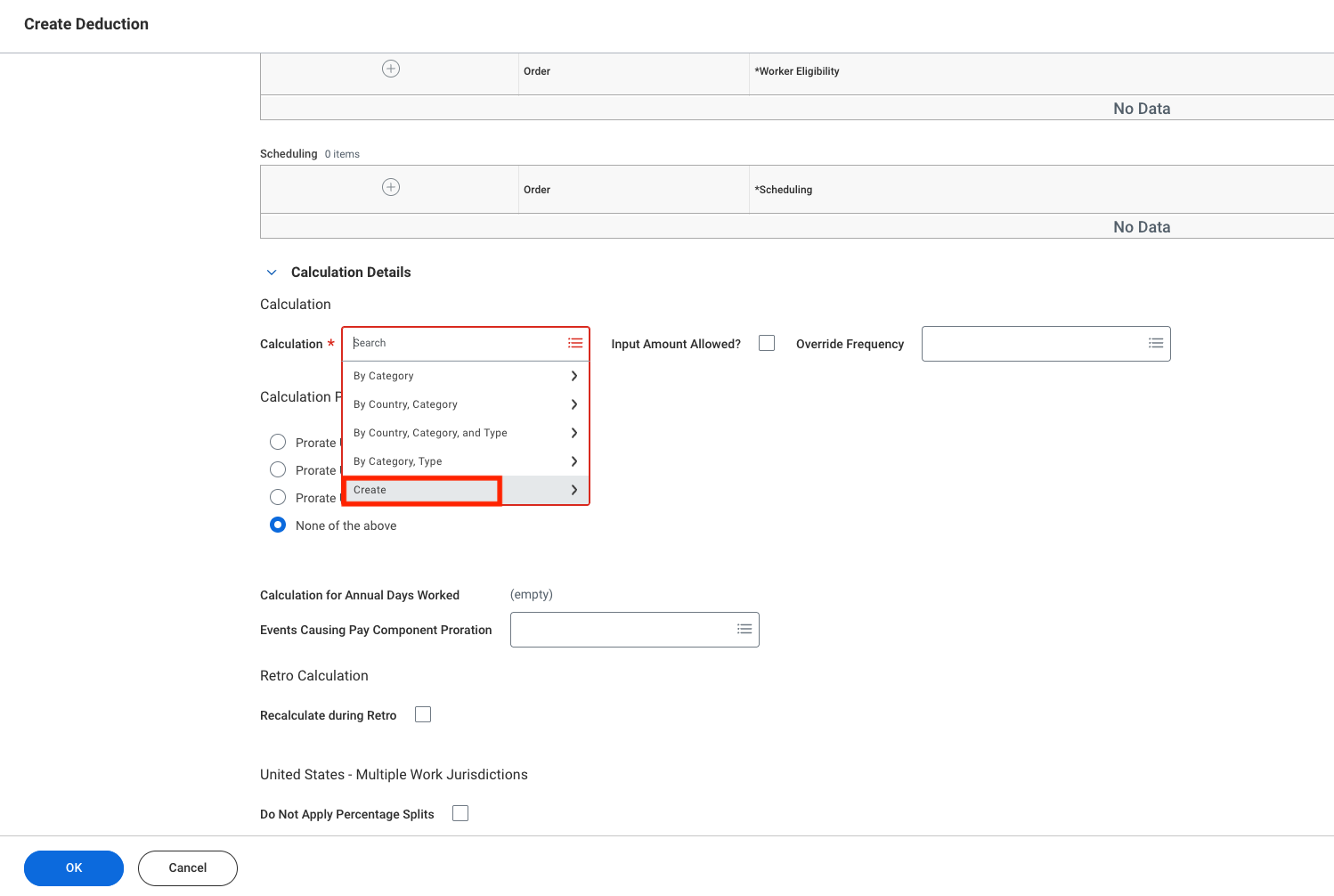Click United States - Multiple Work Jurisdictions heading
The image size is (1334, 896).
394,775
